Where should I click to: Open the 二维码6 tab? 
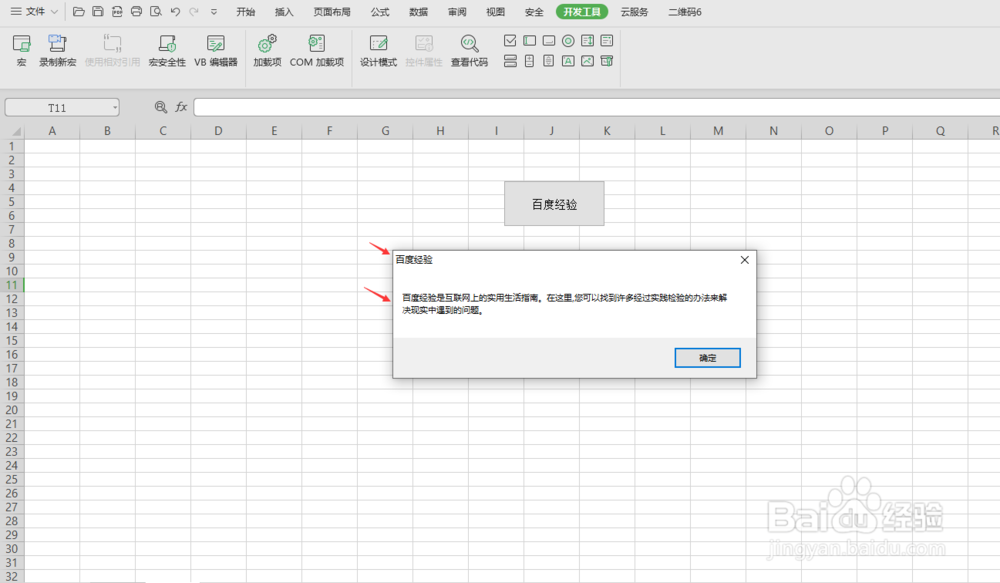click(x=685, y=11)
